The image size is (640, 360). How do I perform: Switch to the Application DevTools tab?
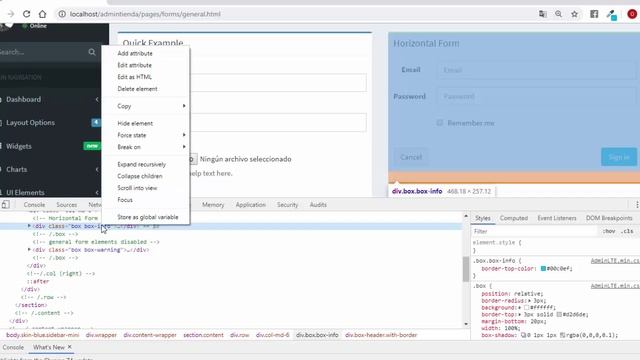tap(251, 204)
